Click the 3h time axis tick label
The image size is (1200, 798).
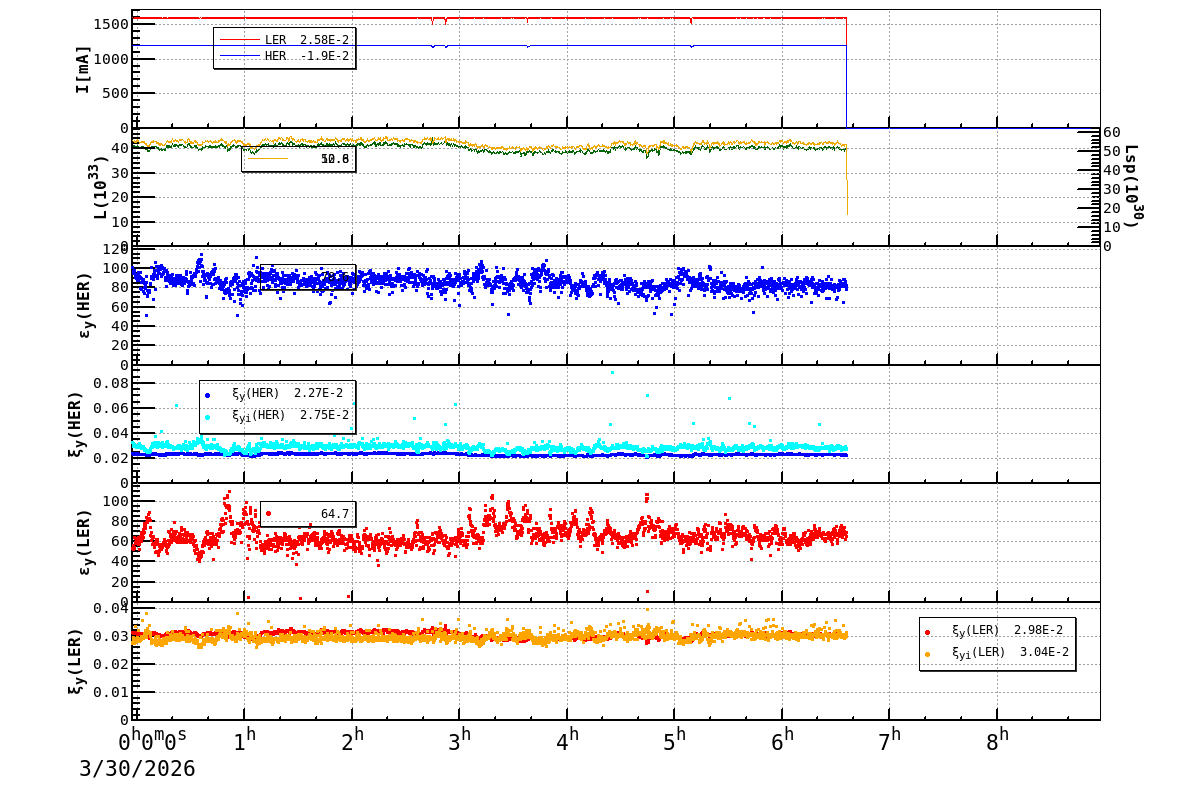pyautogui.click(x=460, y=740)
